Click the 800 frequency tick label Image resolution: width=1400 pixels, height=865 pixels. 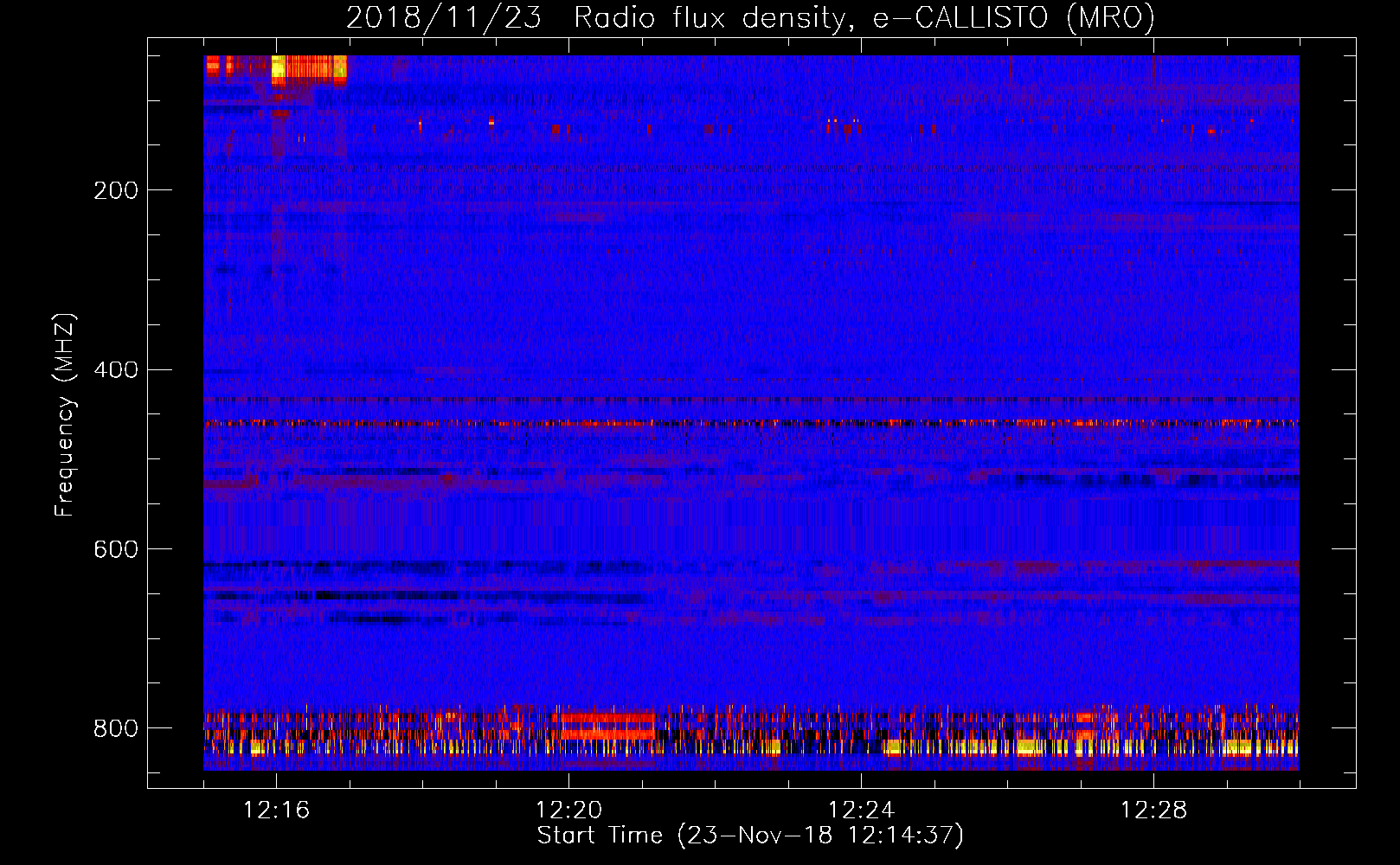pyautogui.click(x=116, y=728)
